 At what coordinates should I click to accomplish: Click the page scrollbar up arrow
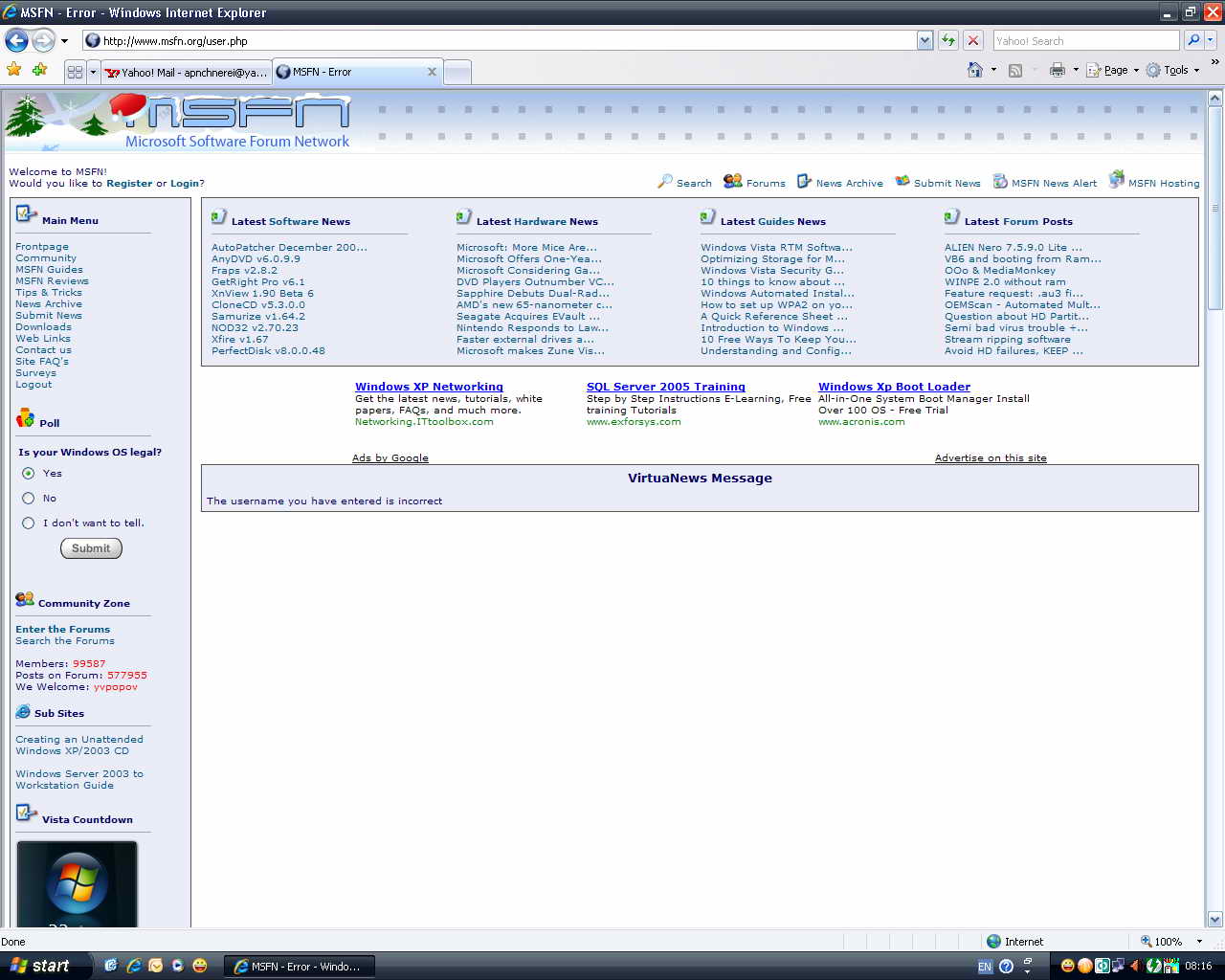[x=1214, y=98]
